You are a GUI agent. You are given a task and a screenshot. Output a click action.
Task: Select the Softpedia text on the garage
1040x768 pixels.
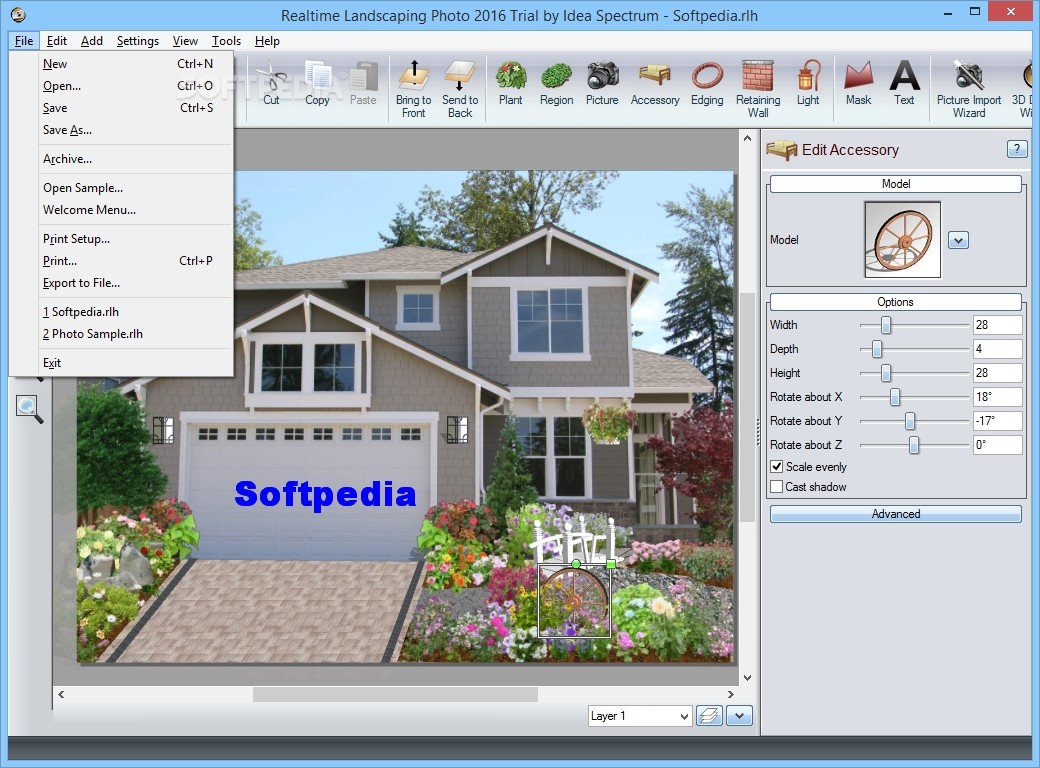tap(325, 494)
